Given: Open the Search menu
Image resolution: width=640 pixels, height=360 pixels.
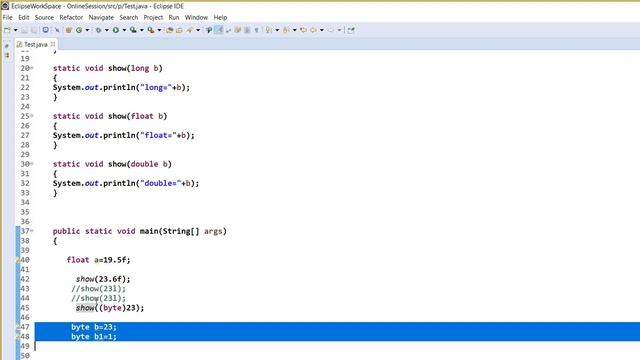Looking at the screenshot, I should point(129,18).
